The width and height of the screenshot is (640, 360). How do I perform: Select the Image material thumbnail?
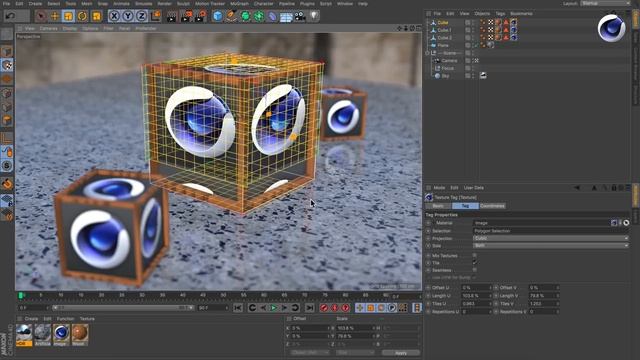coord(61,335)
